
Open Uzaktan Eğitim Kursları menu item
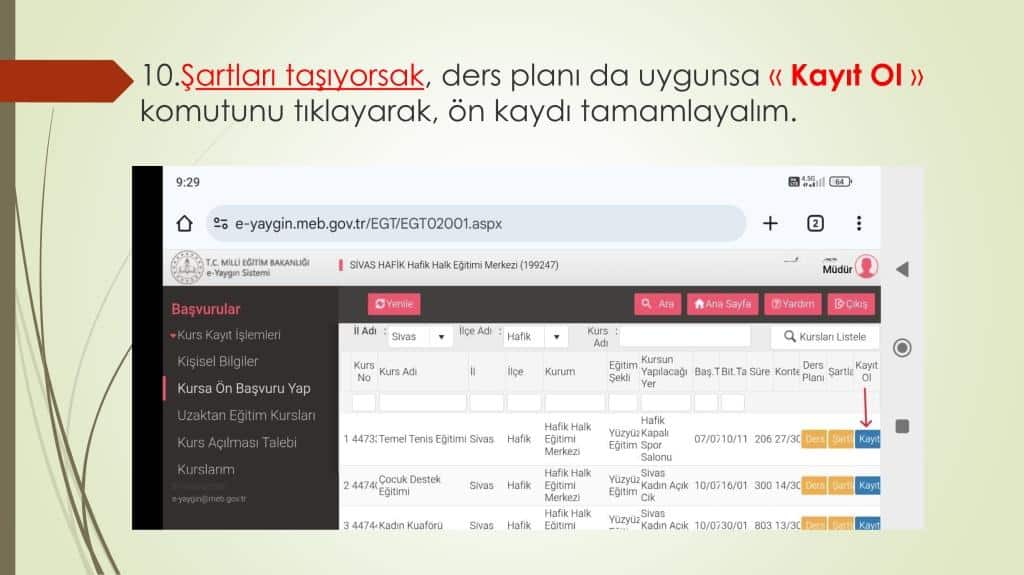point(246,416)
